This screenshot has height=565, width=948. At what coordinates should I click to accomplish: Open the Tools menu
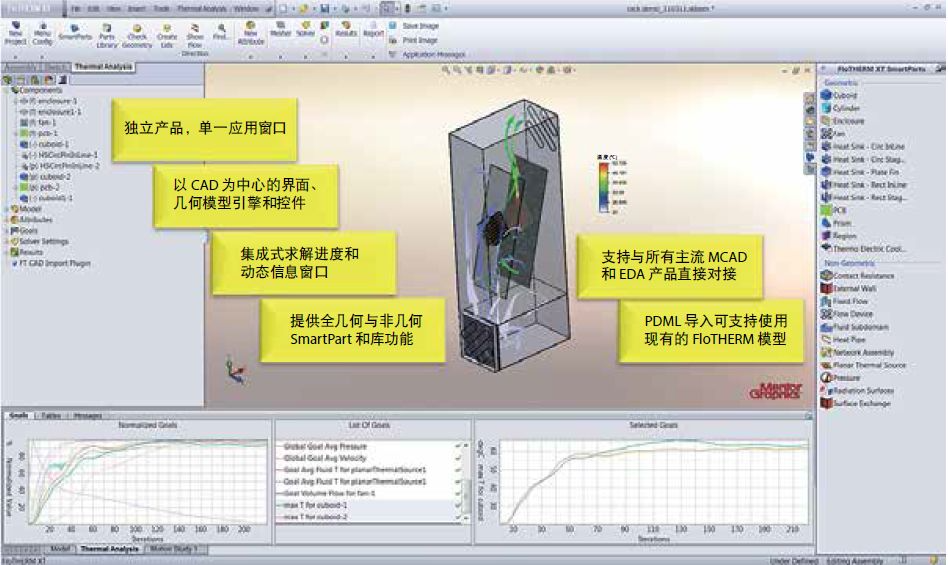pos(161,9)
